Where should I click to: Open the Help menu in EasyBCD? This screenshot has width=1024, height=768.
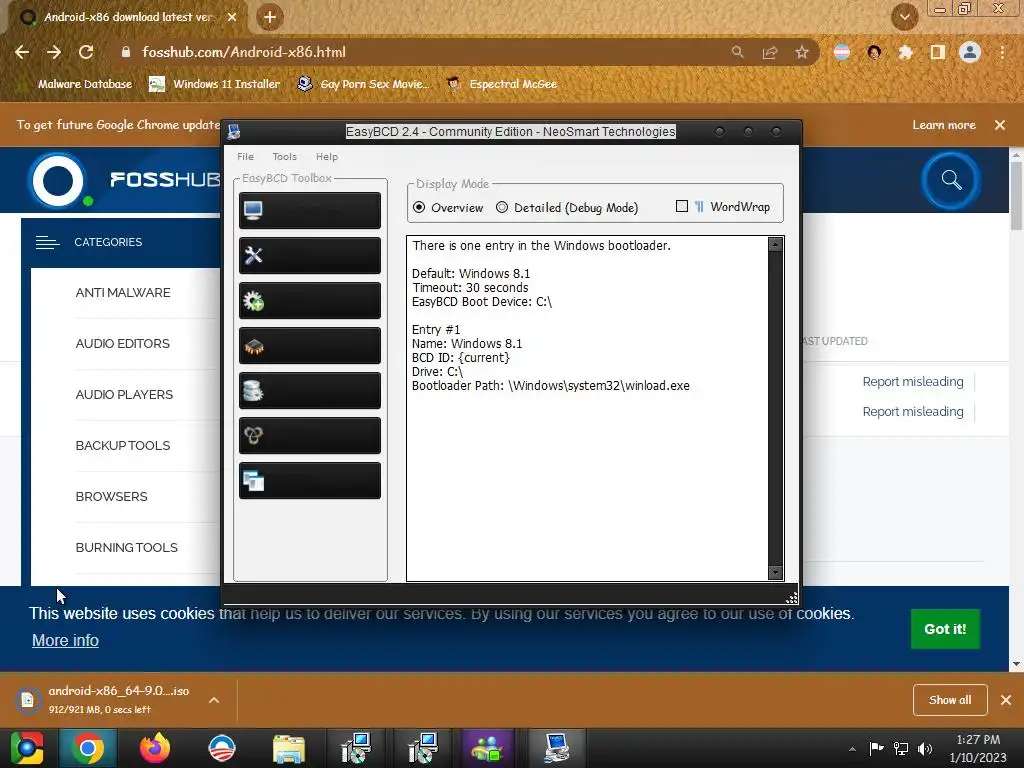[x=327, y=157]
